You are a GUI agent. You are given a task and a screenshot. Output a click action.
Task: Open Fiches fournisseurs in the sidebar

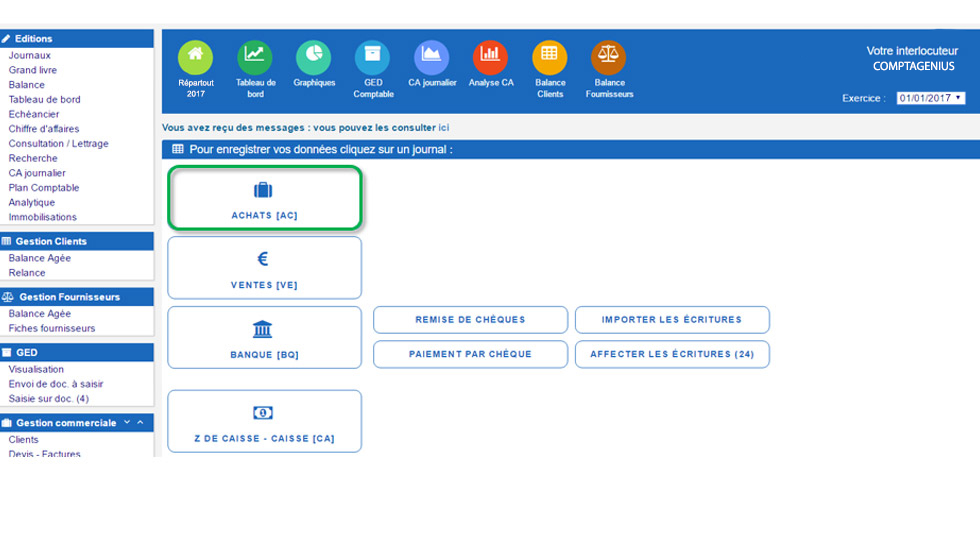pos(52,328)
